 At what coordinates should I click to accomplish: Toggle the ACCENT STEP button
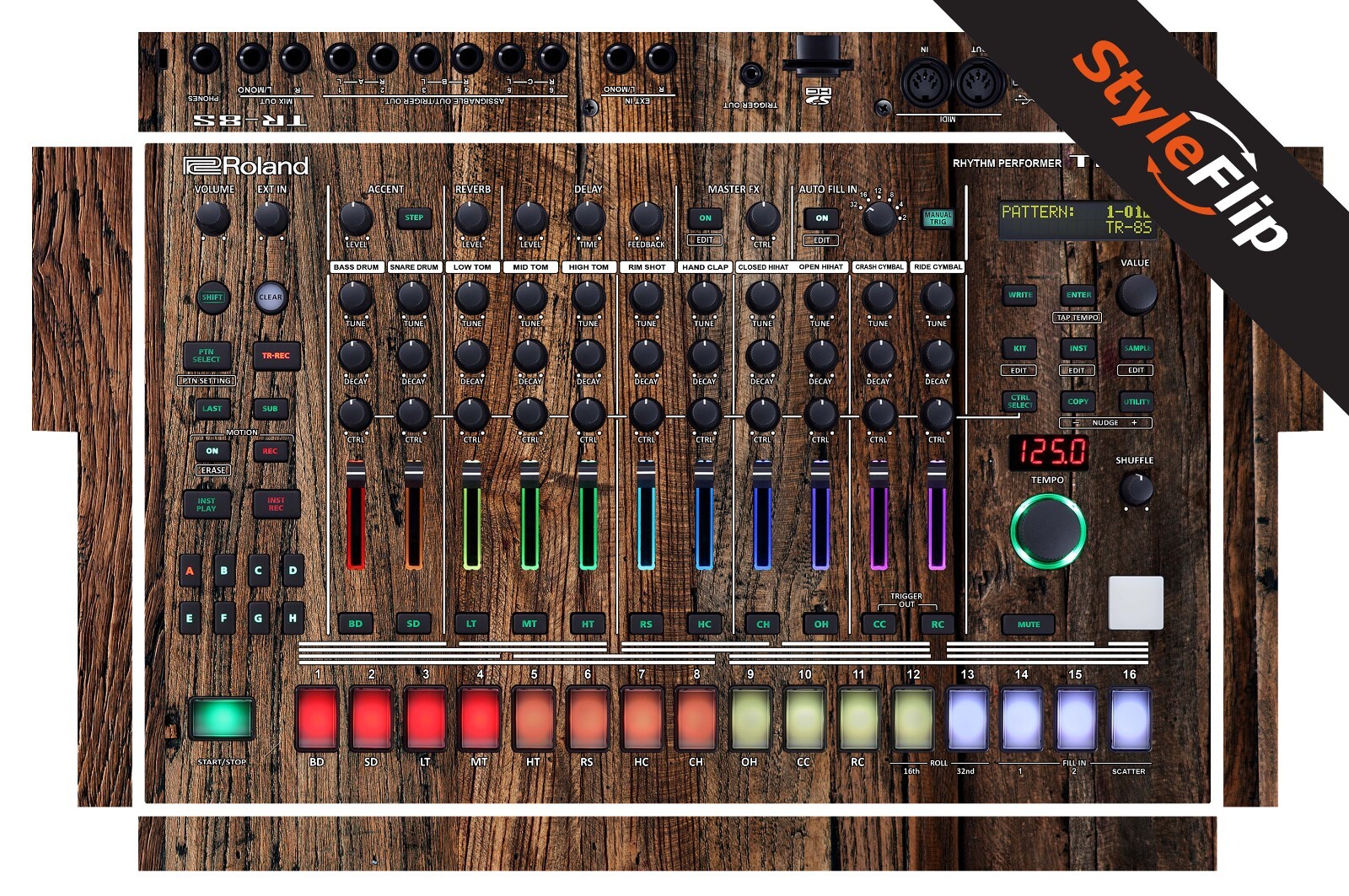(x=414, y=217)
